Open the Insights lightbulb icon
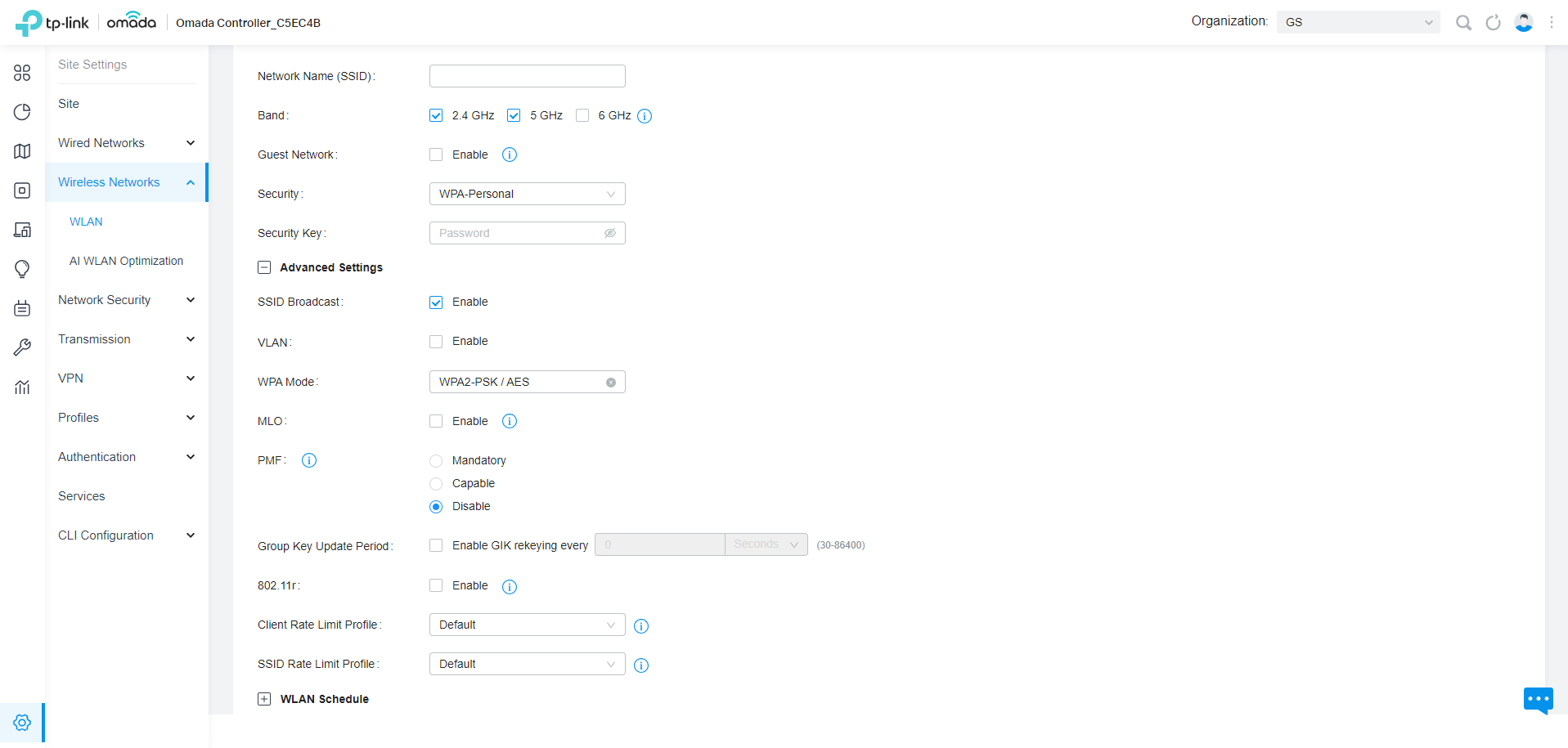1568x748 pixels. click(x=22, y=269)
